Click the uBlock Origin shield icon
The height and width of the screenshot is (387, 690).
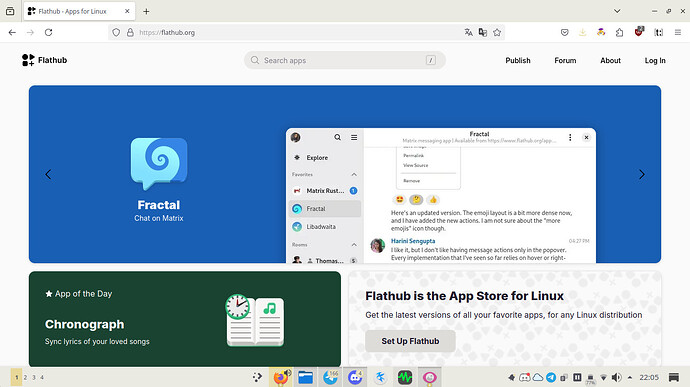point(639,31)
